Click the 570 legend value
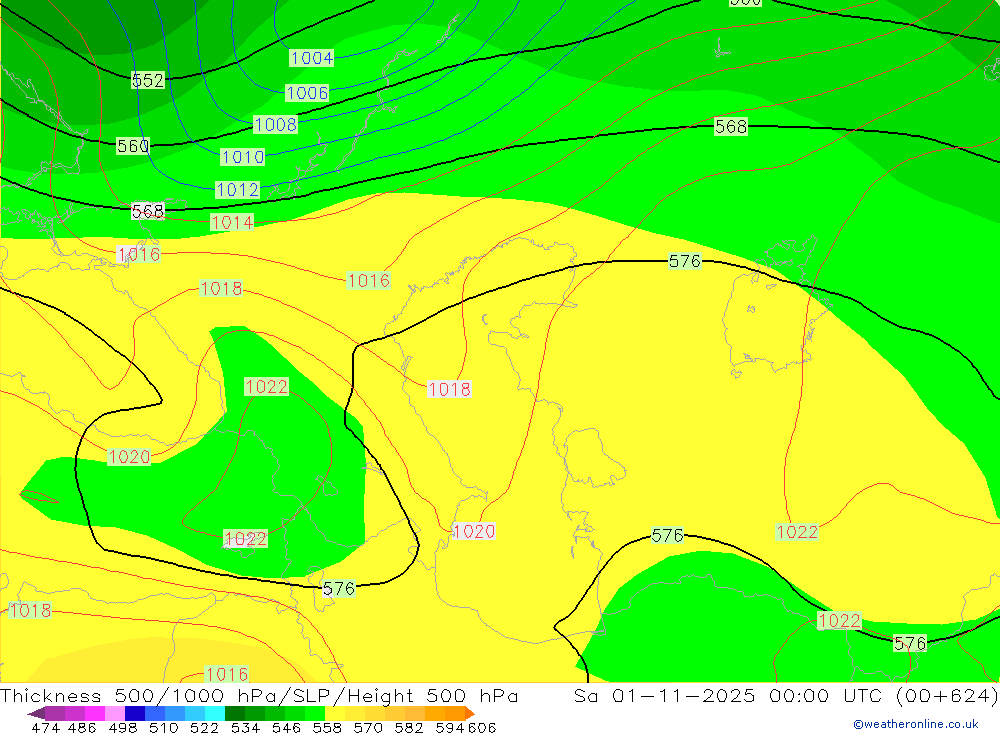Viewport: 1000px width, 733px height. click(368, 727)
